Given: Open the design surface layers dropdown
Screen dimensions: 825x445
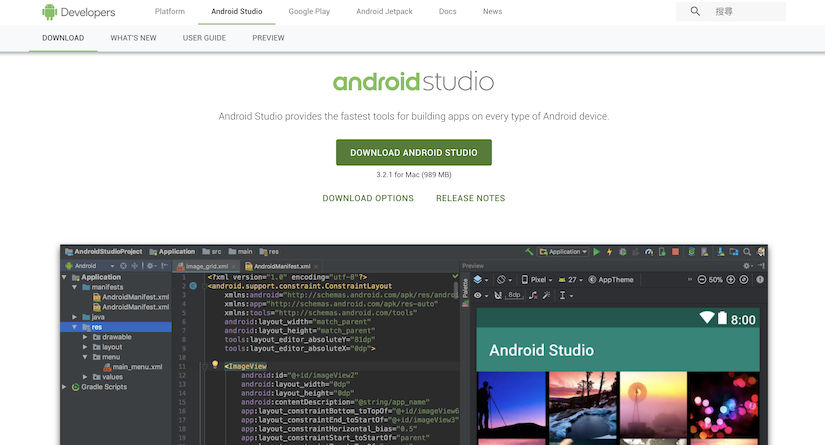Looking at the screenshot, I should click(481, 280).
